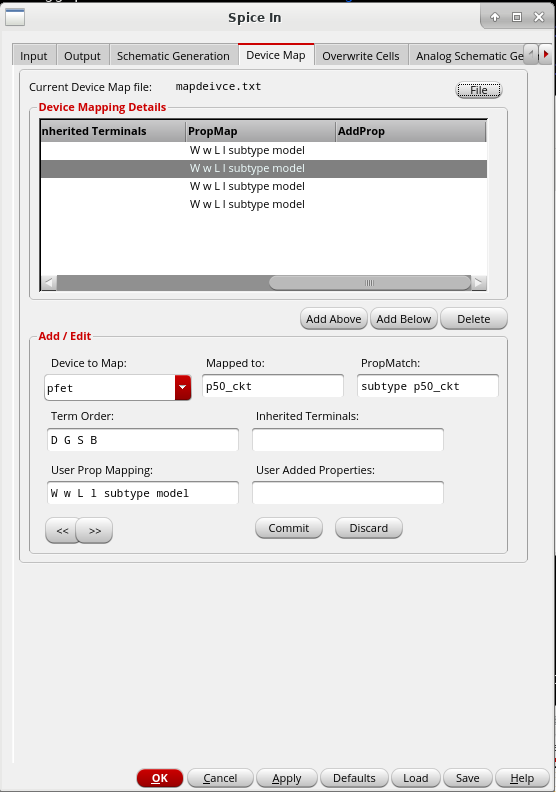Commit the edited device mapping
Image resolution: width=556 pixels, height=792 pixels.
coord(289,528)
